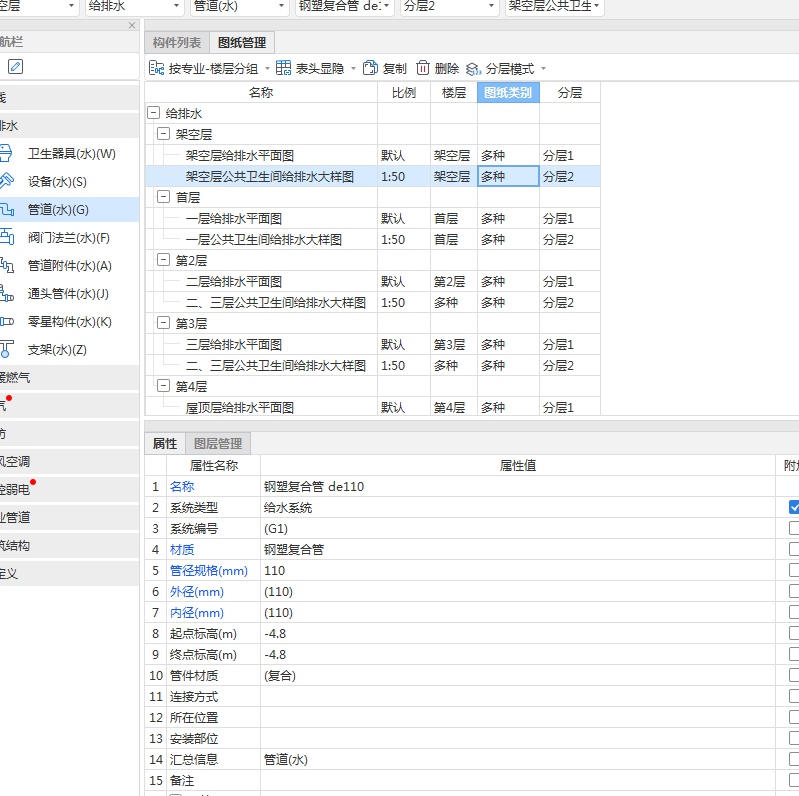Select 一层公共卫生间给排水大样图 row
The width and height of the screenshot is (799, 796).
(x=372, y=240)
